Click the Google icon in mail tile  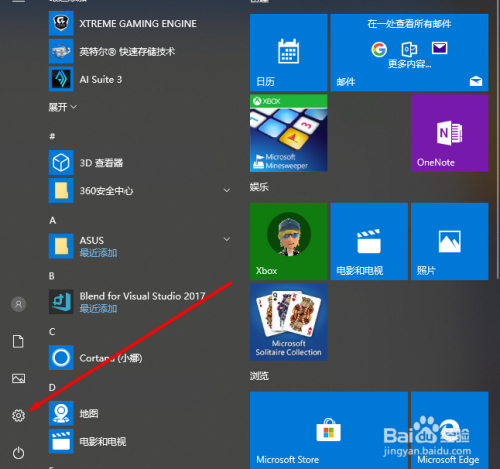[379, 50]
